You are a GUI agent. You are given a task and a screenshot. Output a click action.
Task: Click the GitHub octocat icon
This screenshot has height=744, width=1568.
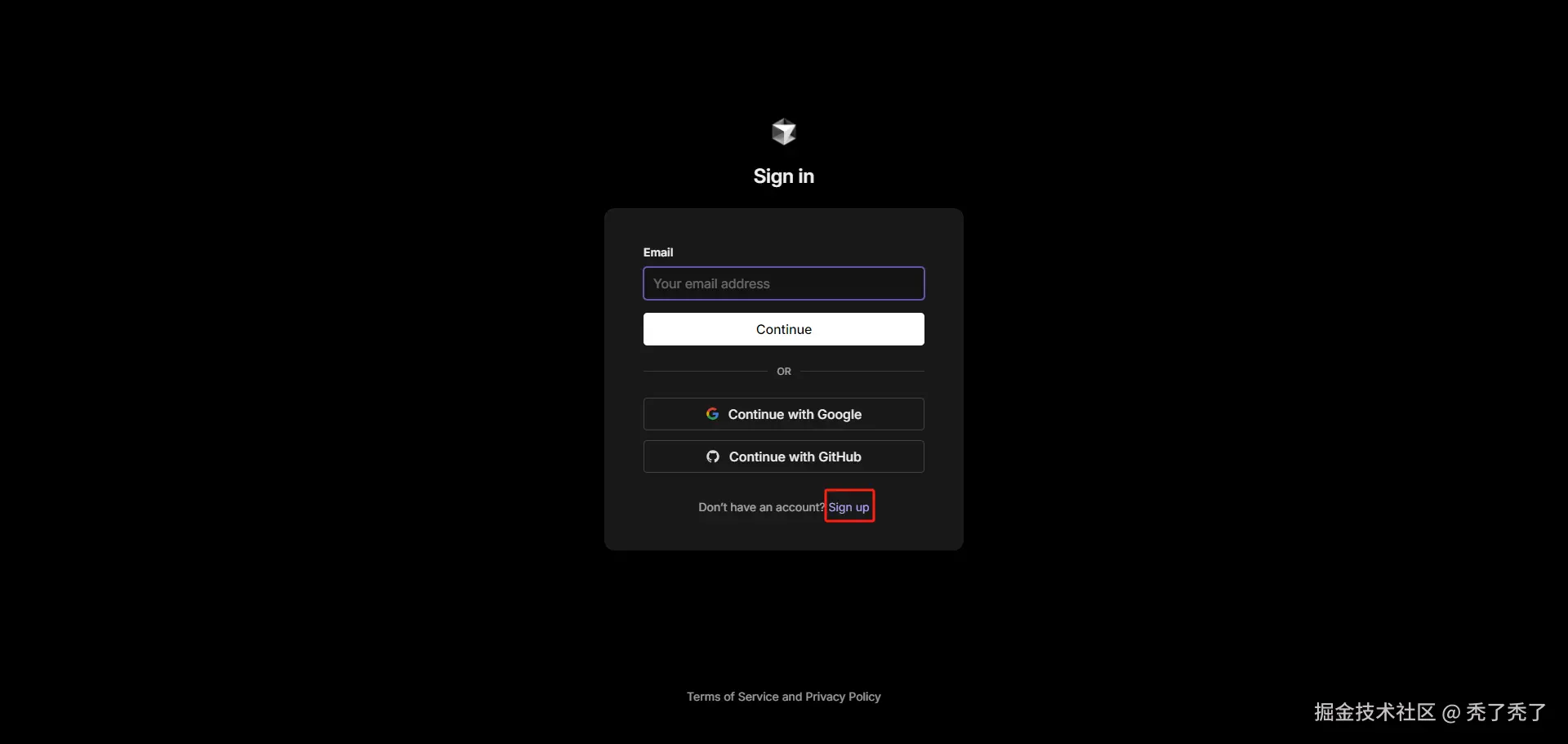click(713, 457)
